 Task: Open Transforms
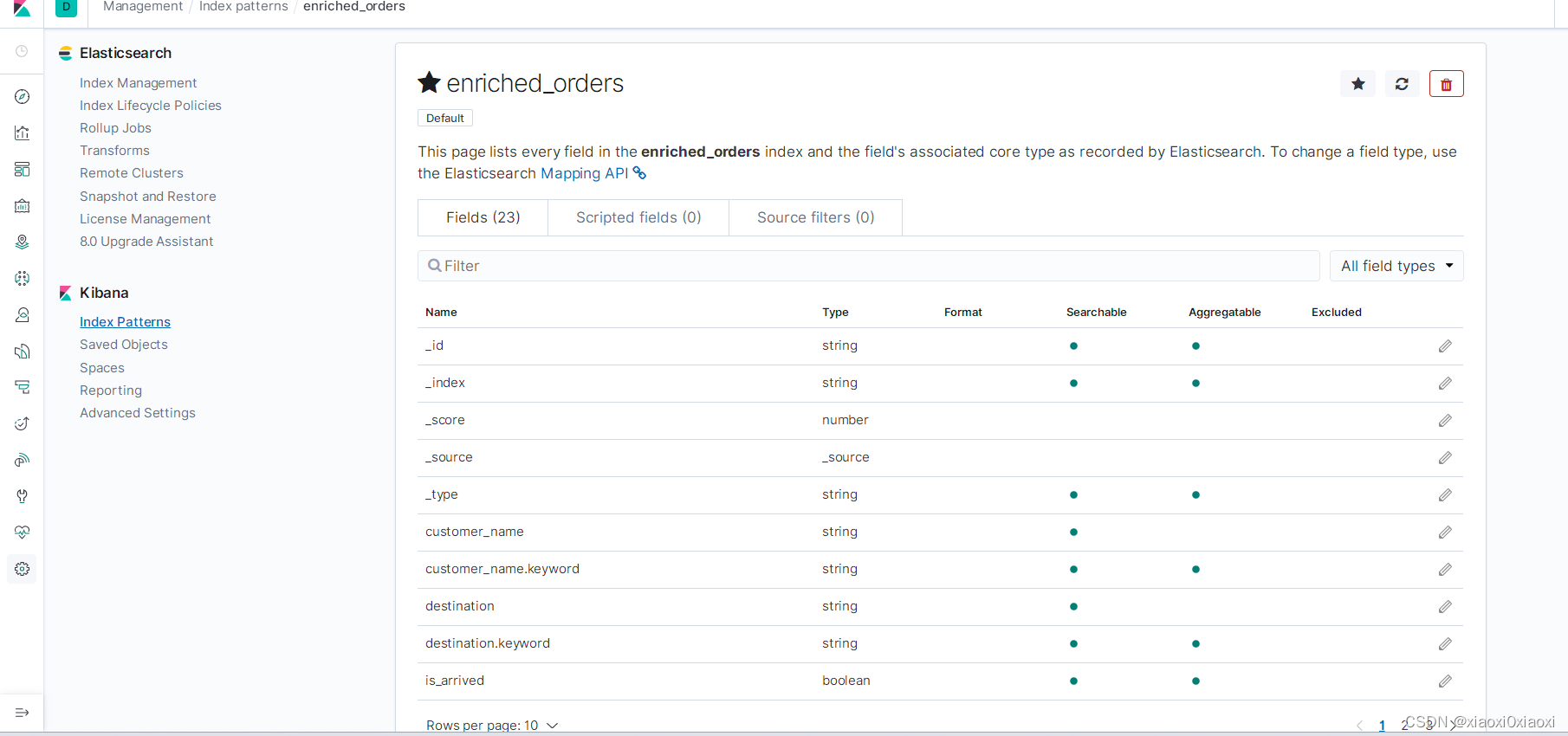pyautogui.click(x=114, y=151)
